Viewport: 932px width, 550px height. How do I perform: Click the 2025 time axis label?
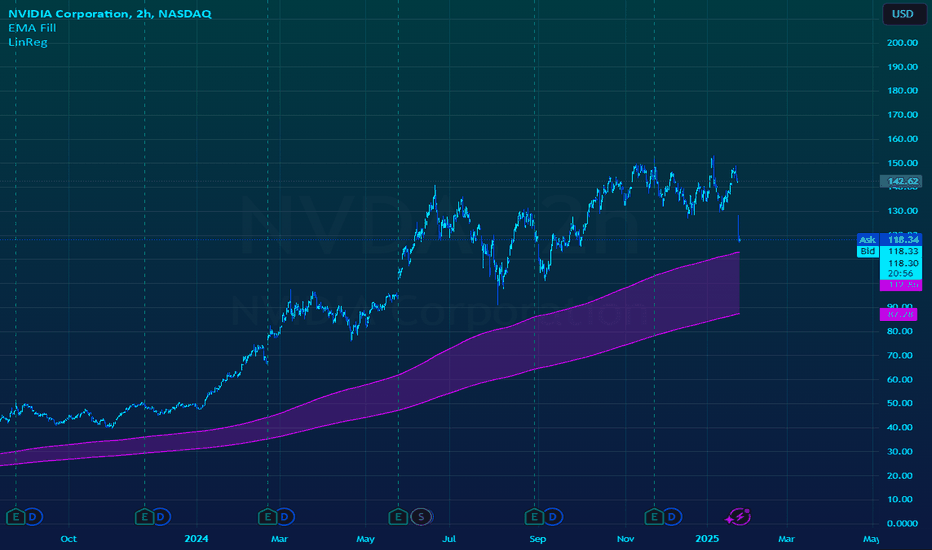click(x=707, y=539)
